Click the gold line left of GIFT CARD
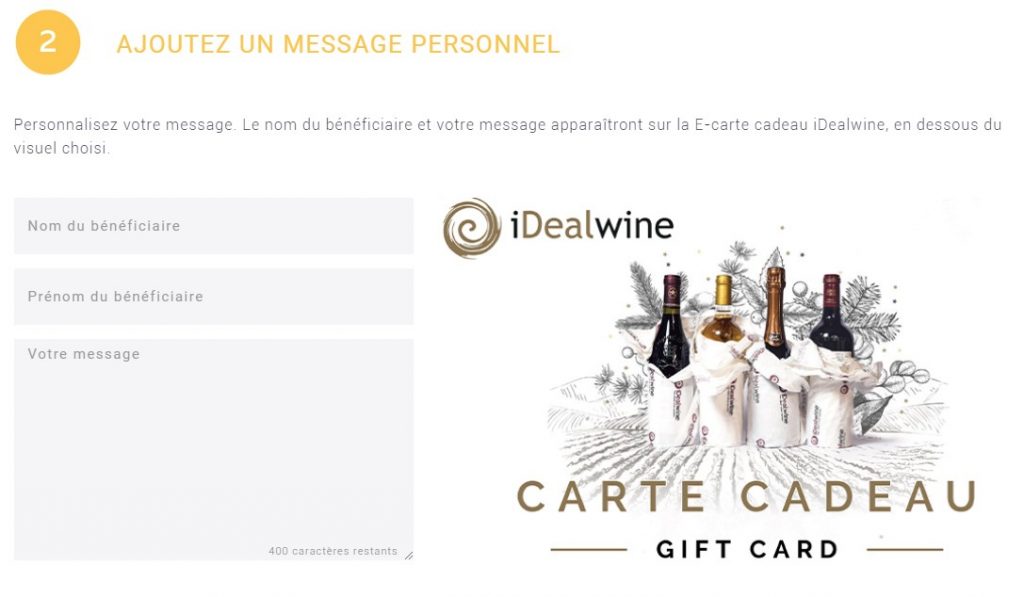This screenshot has width=1024, height=597. tap(588, 550)
